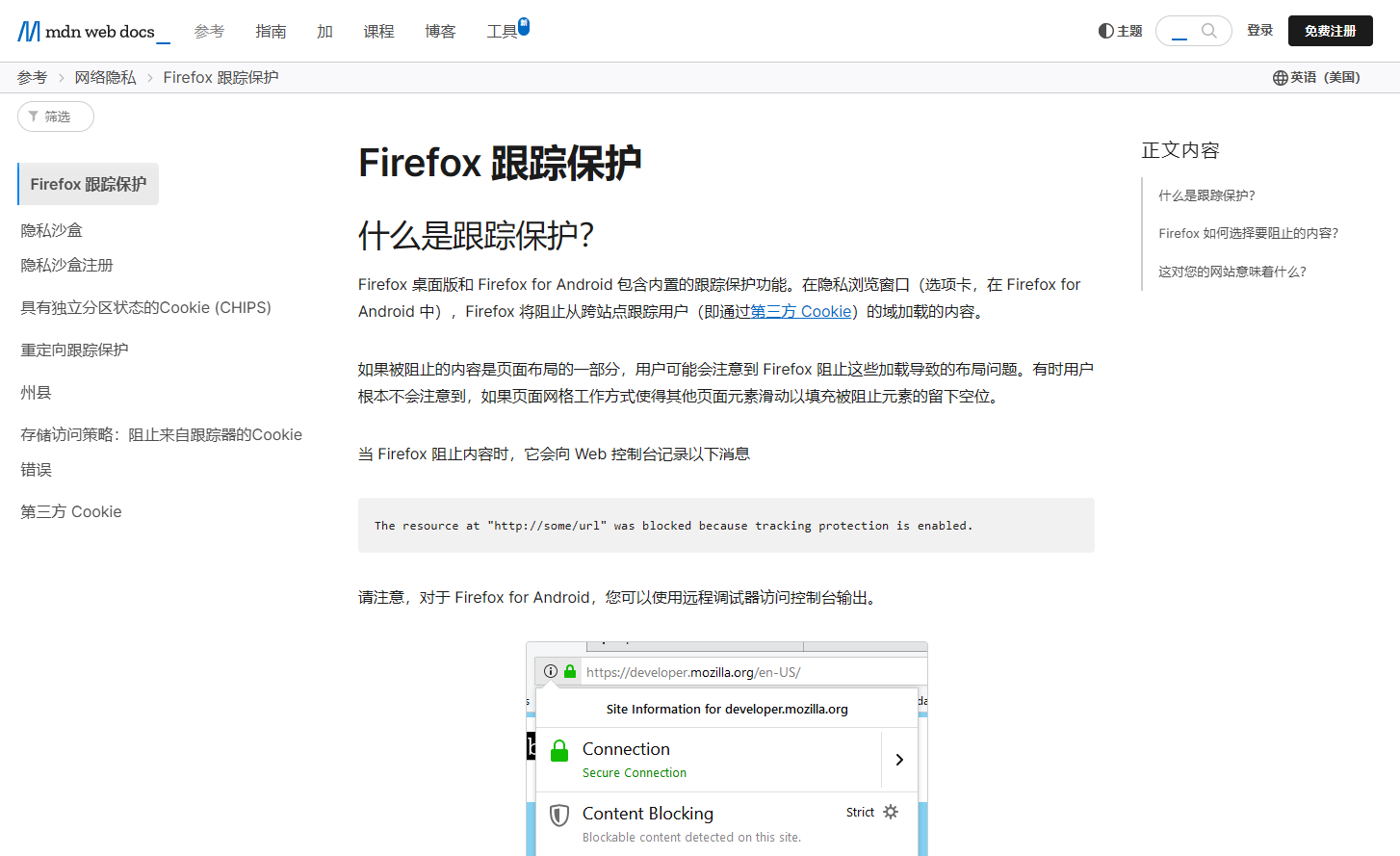Open the 加 menu
The image size is (1400, 856).
pos(324,30)
